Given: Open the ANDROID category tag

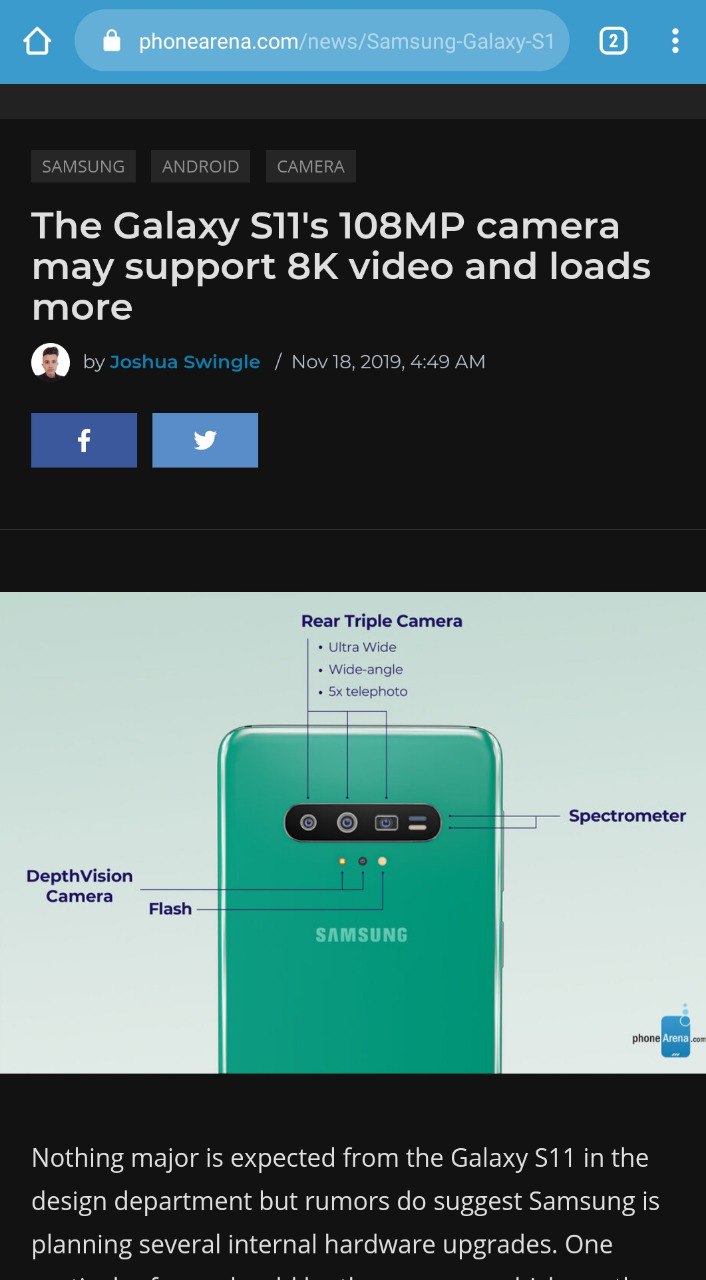Looking at the screenshot, I should [x=201, y=167].
